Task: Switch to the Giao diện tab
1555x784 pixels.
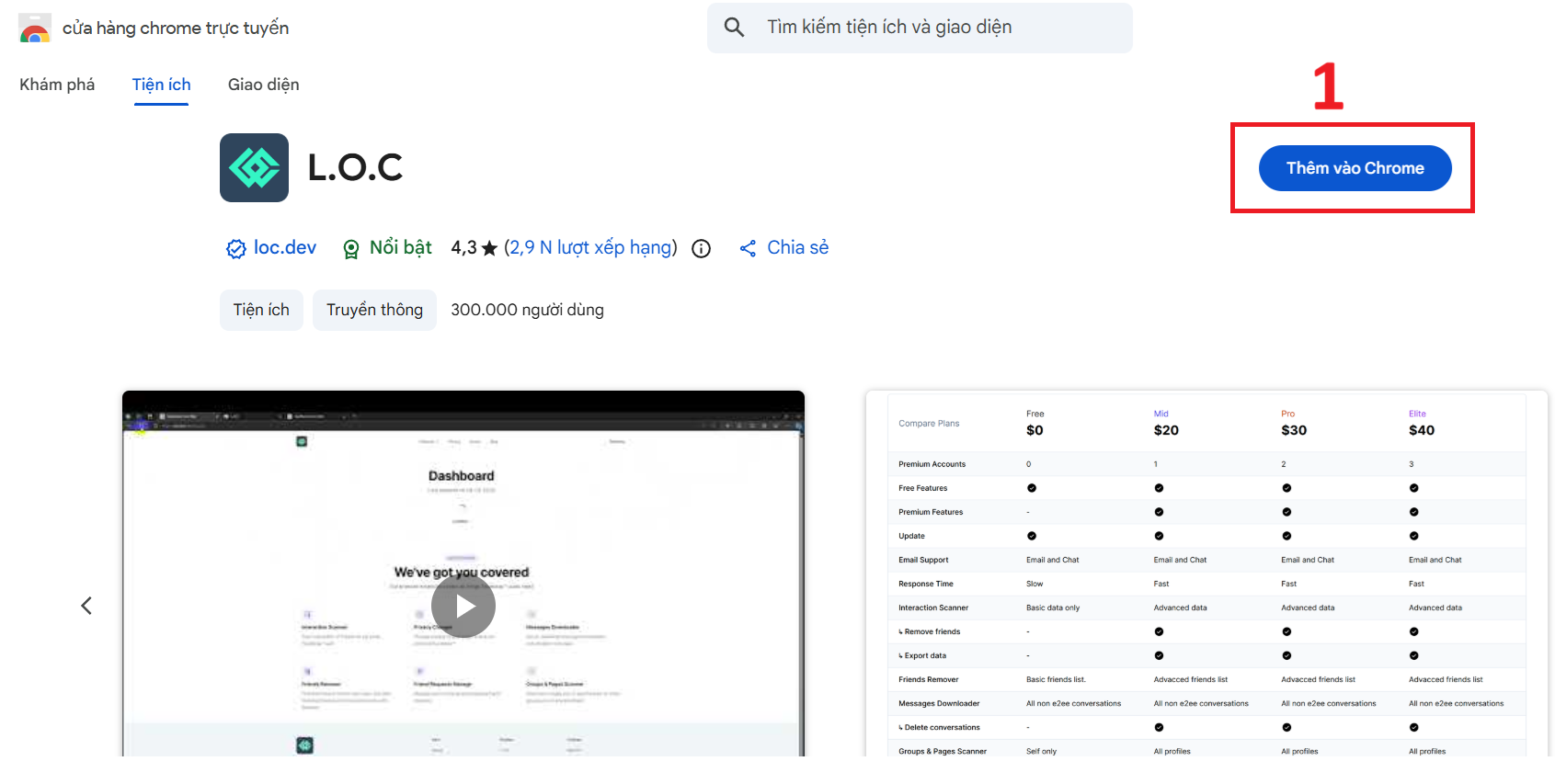Action: (x=264, y=85)
